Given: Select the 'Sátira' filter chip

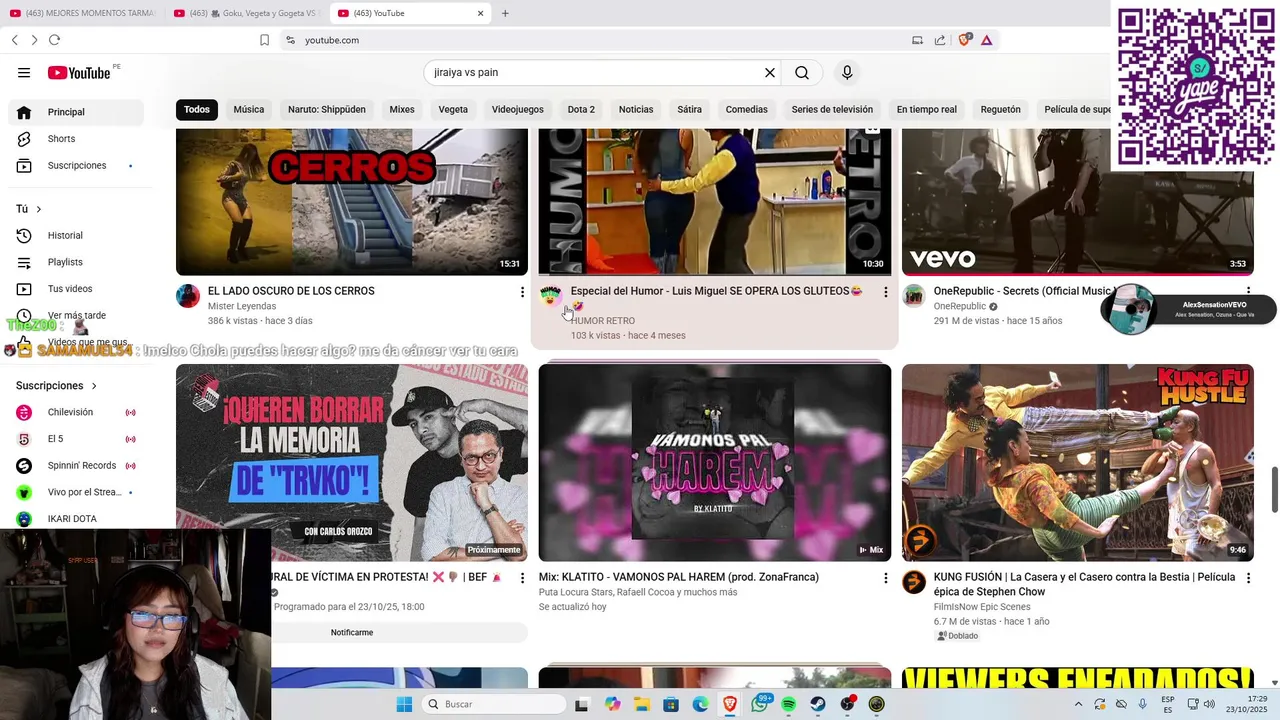Looking at the screenshot, I should [690, 109].
